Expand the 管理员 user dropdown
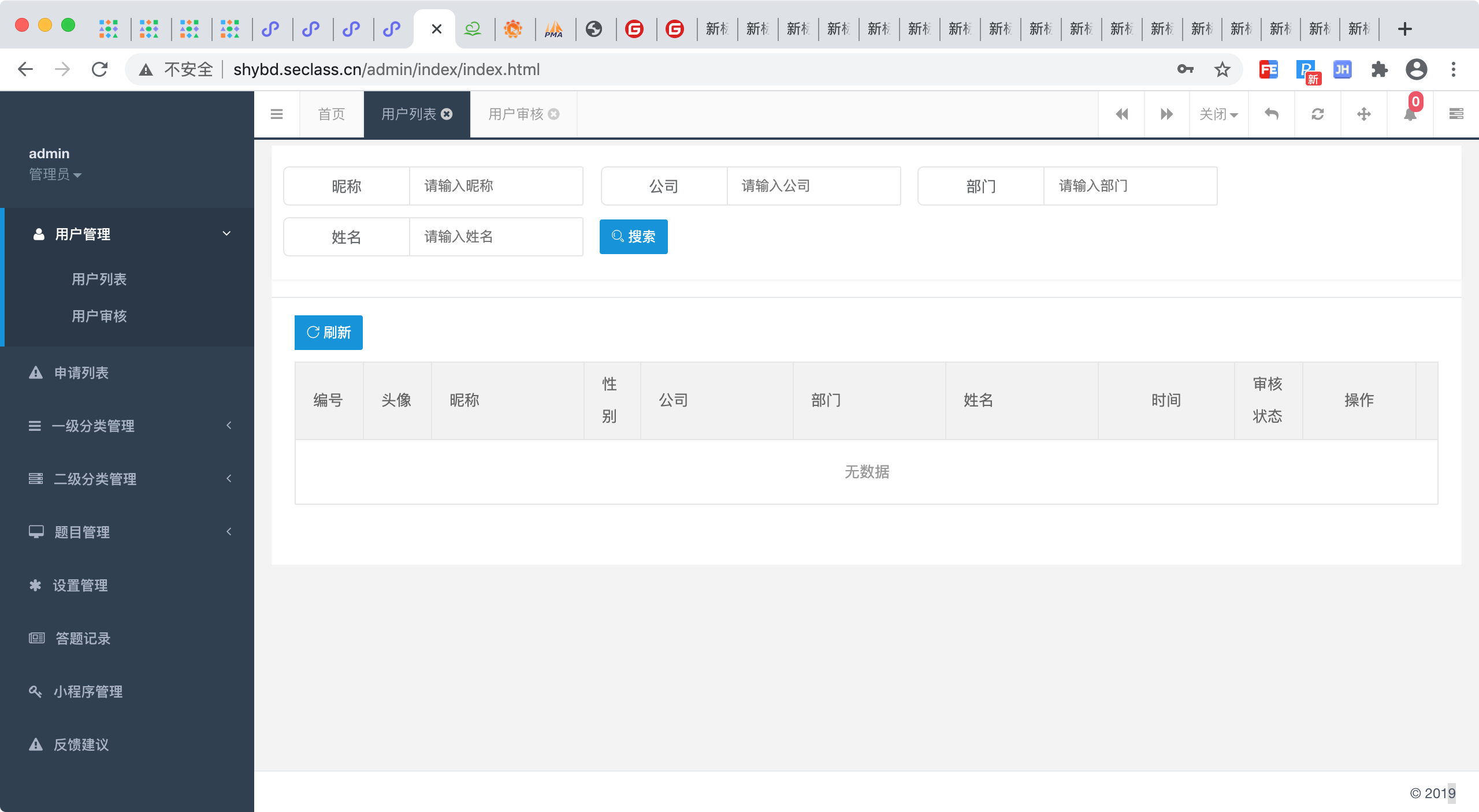The width and height of the screenshot is (1479, 812). (x=55, y=174)
